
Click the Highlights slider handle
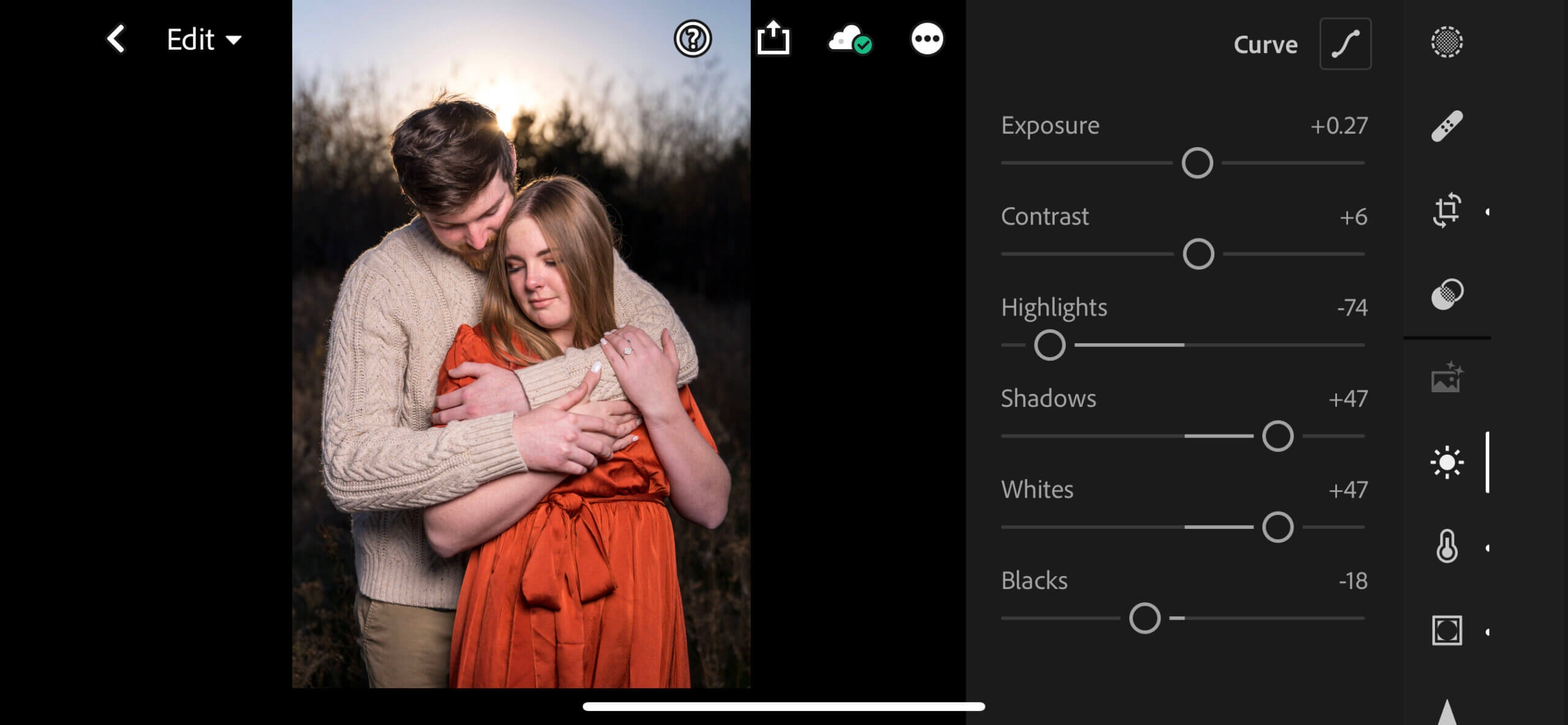point(1049,345)
